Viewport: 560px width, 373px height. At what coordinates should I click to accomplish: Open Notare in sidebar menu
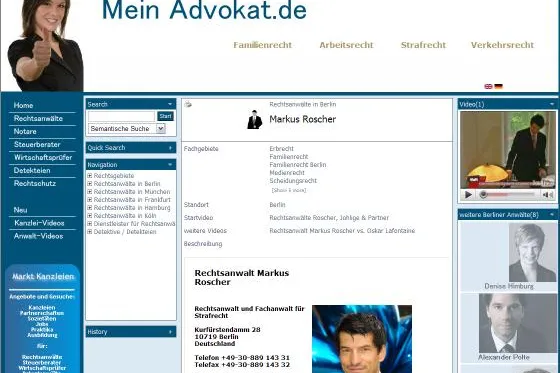pyautogui.click(x=25, y=131)
